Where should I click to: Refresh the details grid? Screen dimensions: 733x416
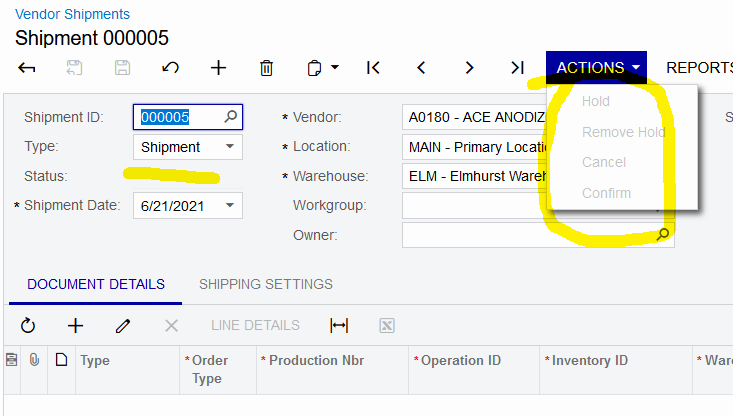click(x=28, y=325)
